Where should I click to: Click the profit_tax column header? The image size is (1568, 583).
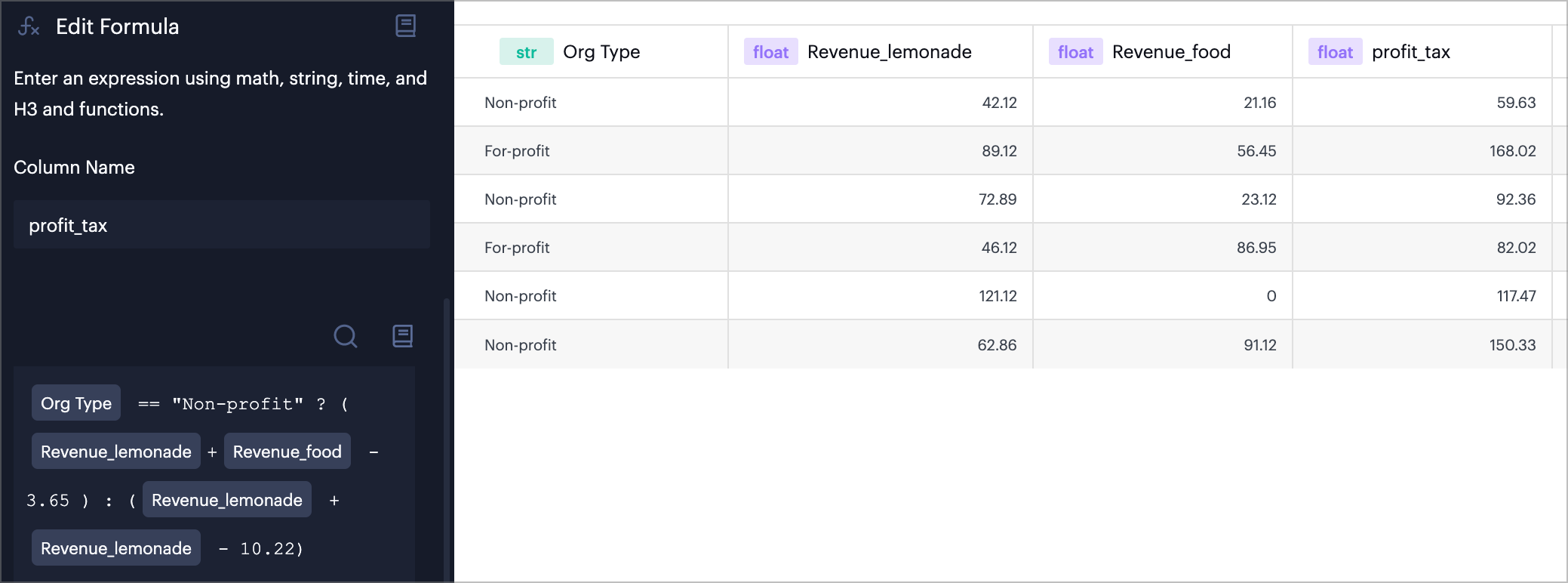[x=1422, y=51]
